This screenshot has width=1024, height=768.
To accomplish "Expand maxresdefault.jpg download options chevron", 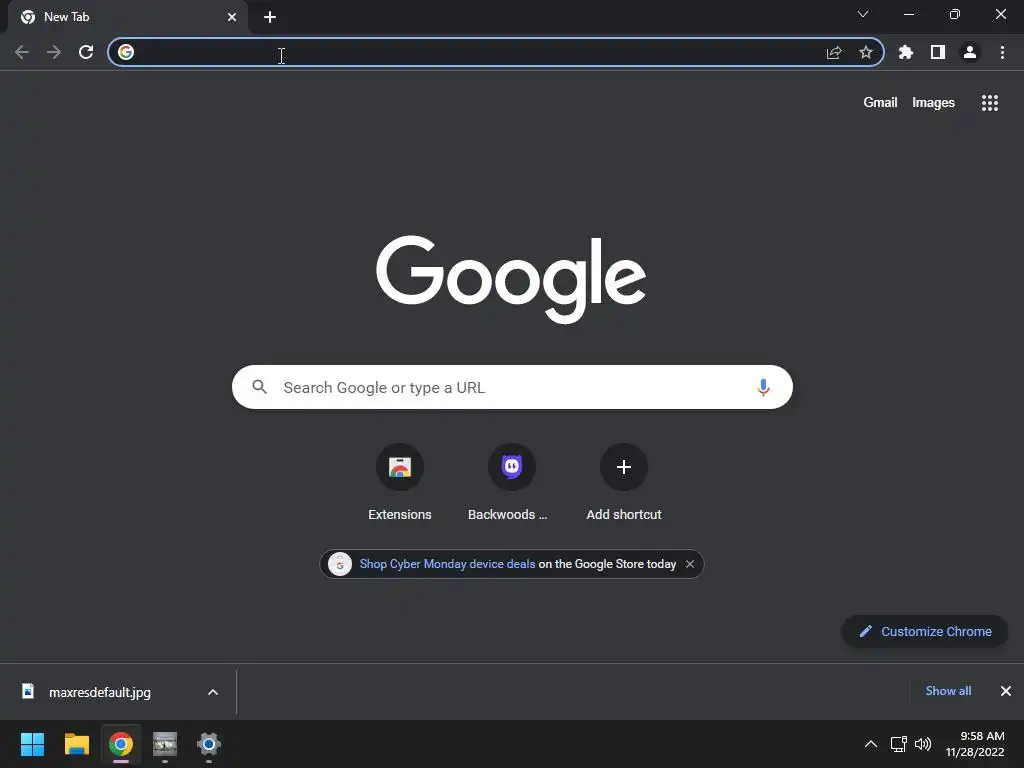I will [213, 692].
